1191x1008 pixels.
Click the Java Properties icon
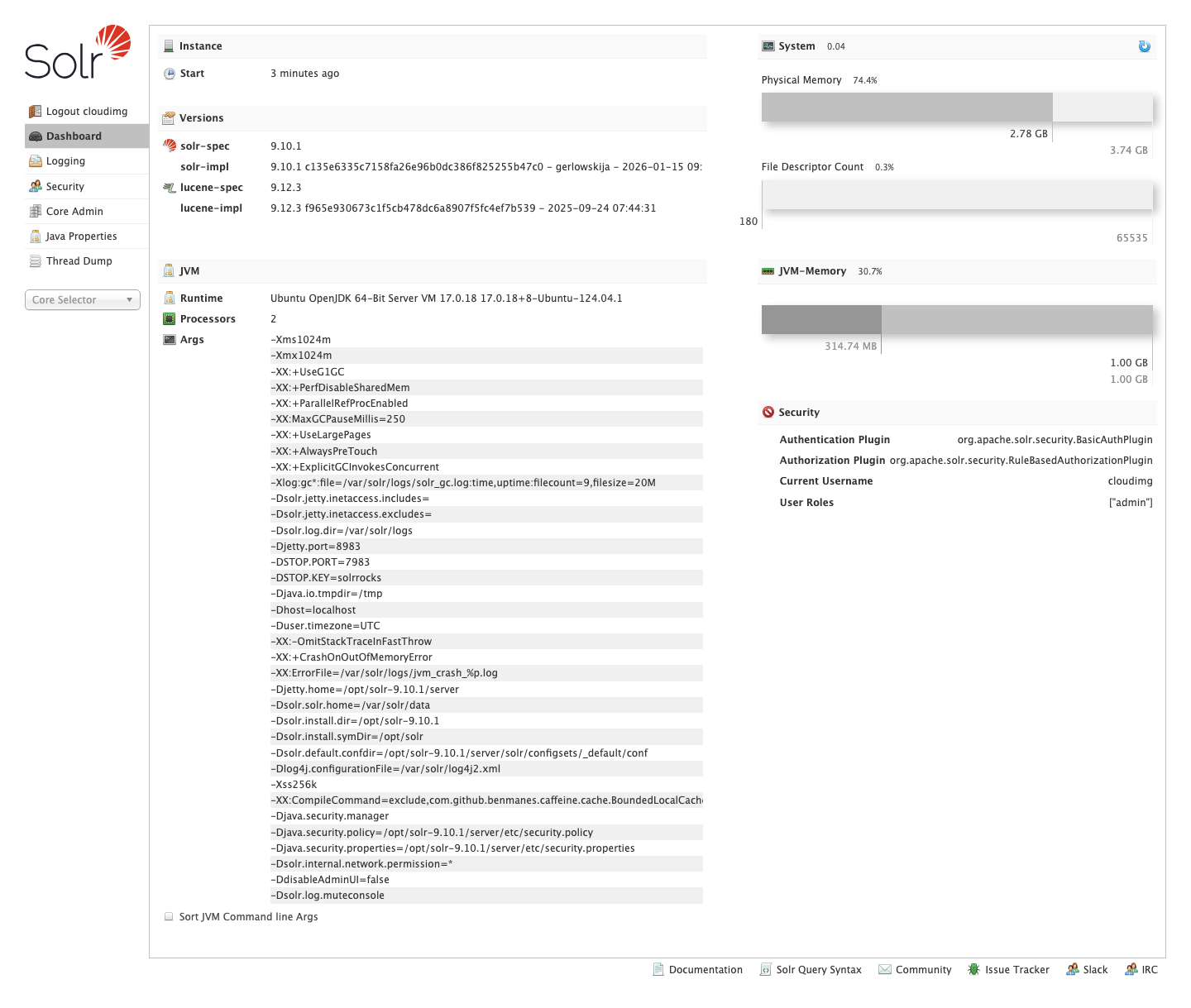point(35,236)
